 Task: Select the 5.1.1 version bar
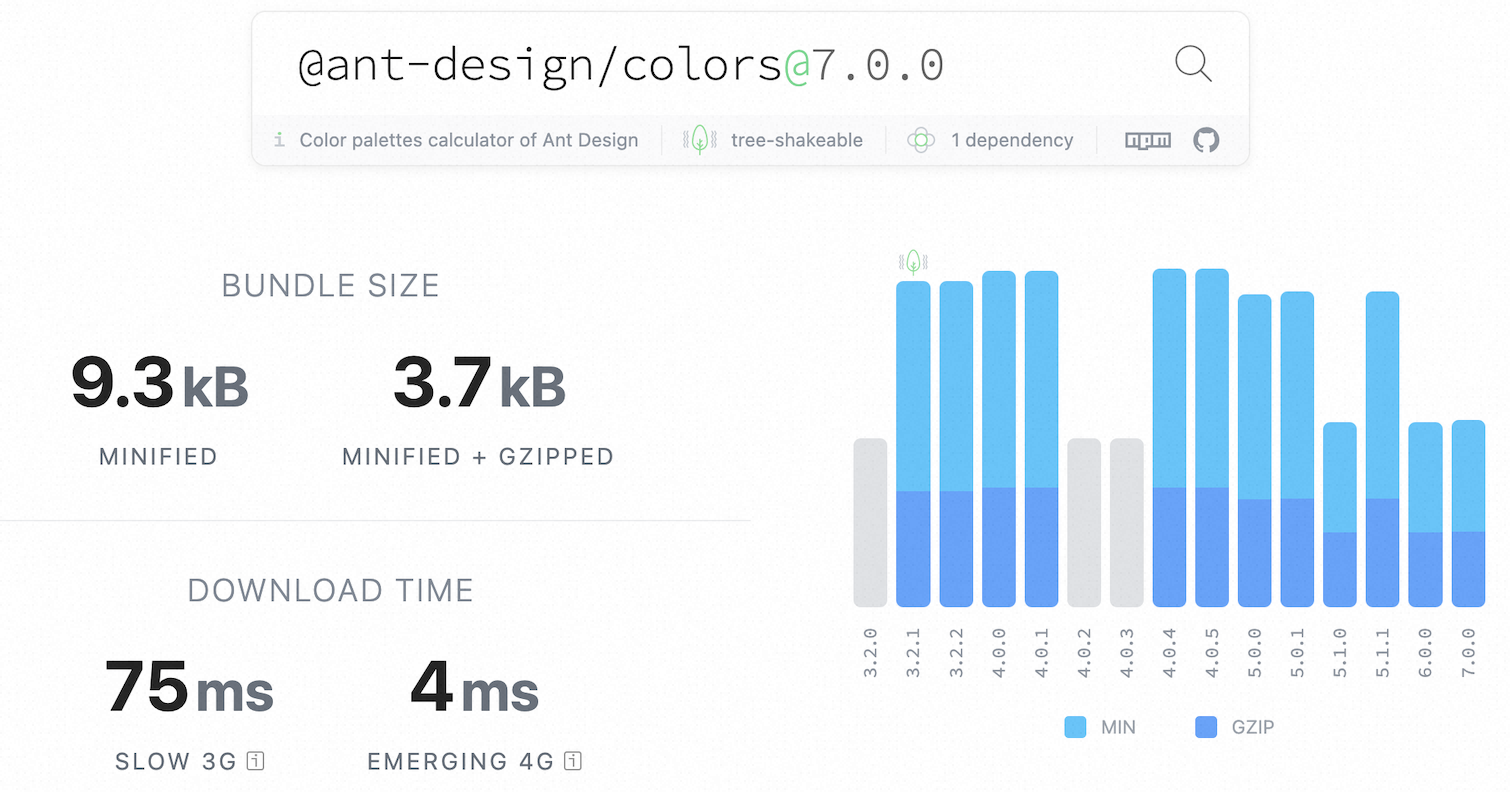(x=1383, y=449)
